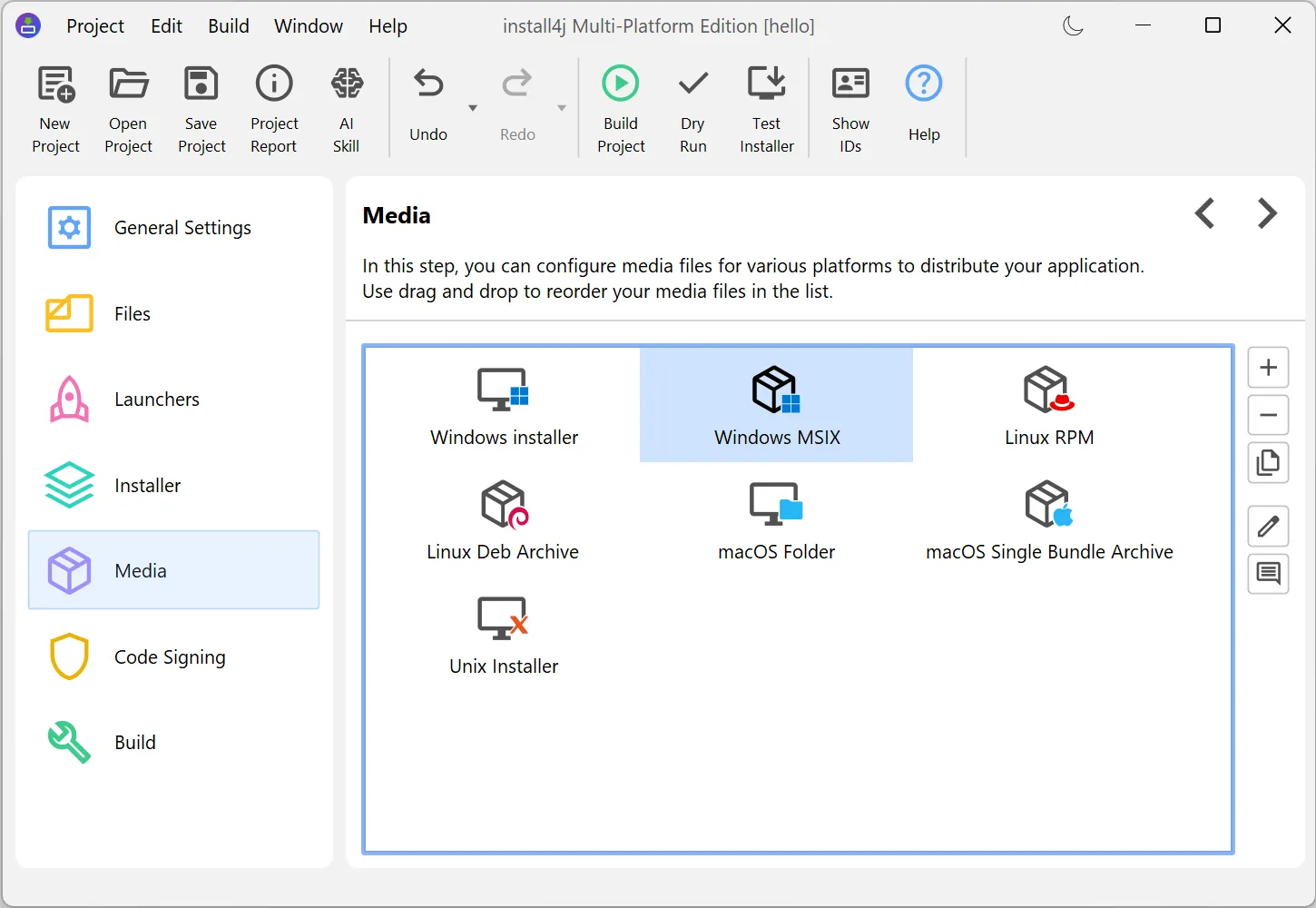Launch the Test Installer
This screenshot has width=1316, height=908.
[x=767, y=109]
